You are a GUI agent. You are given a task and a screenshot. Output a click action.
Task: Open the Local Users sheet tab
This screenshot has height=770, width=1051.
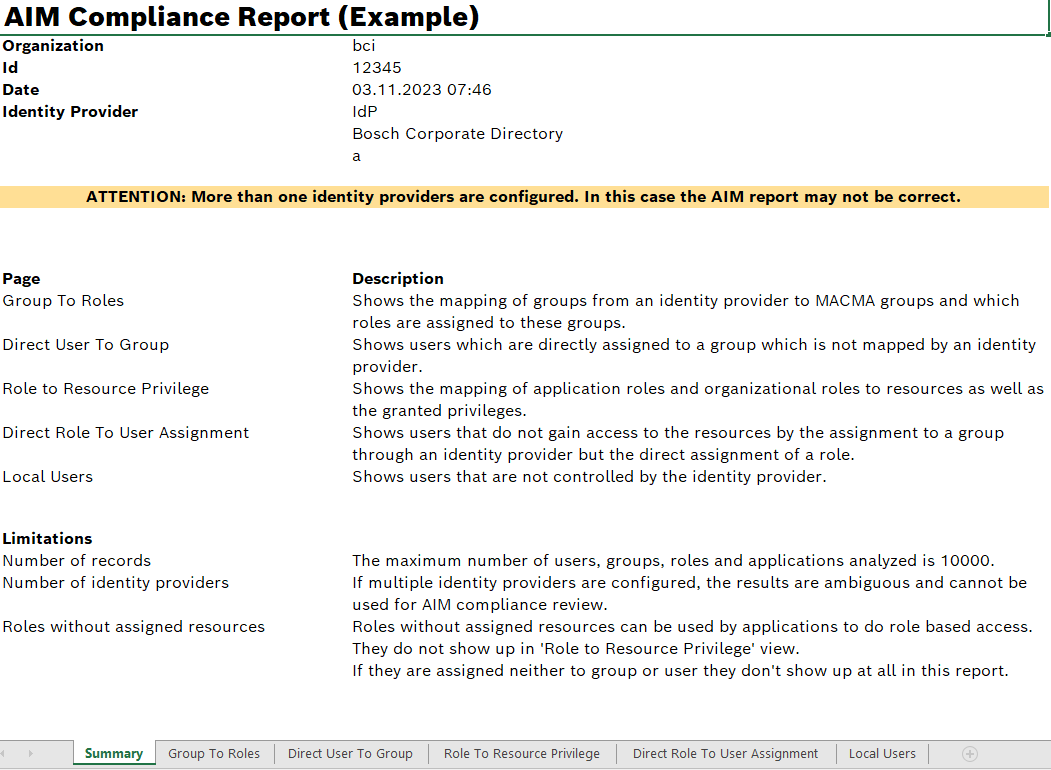(882, 753)
